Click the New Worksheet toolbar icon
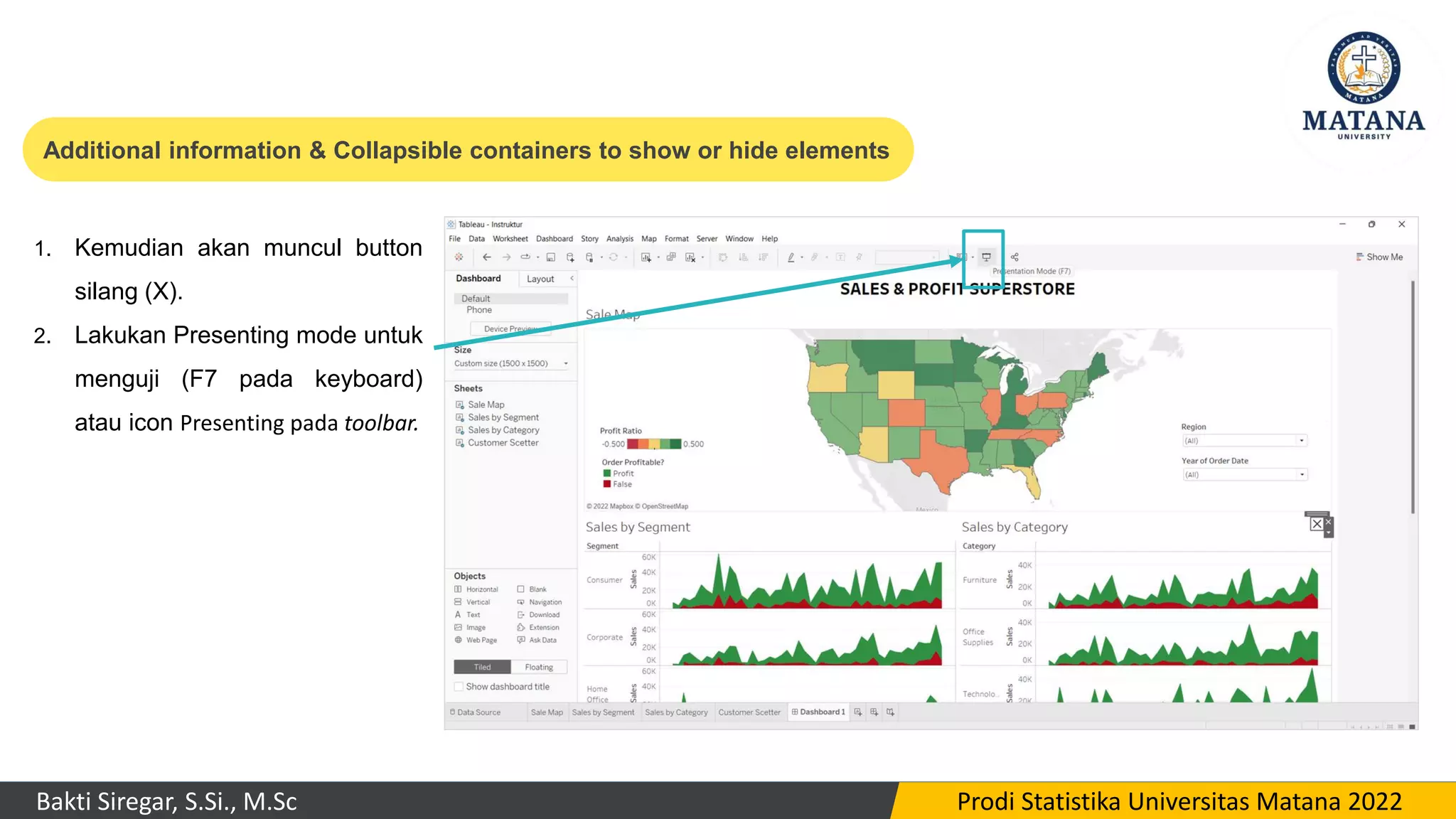The width and height of the screenshot is (1456, 819). point(646,257)
